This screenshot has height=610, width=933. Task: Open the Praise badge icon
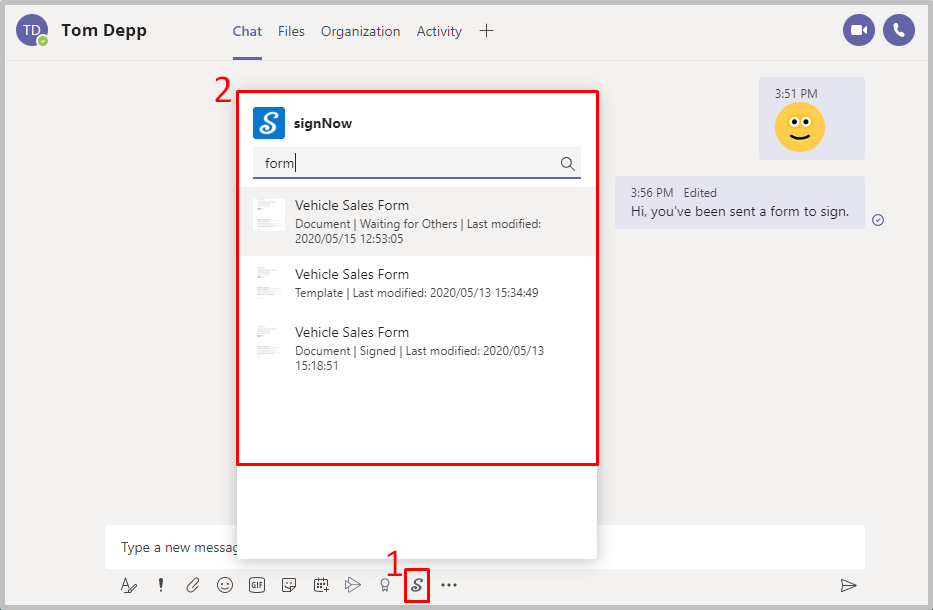(x=385, y=585)
